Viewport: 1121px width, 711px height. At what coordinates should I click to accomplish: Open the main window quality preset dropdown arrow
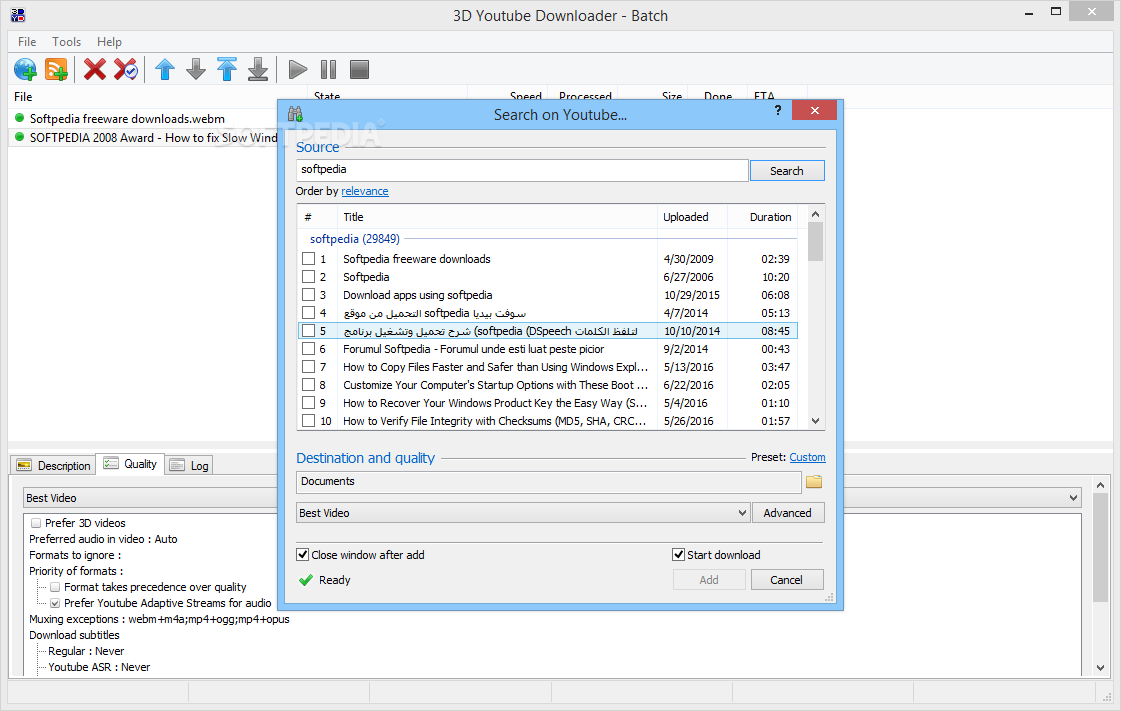click(x=1073, y=498)
